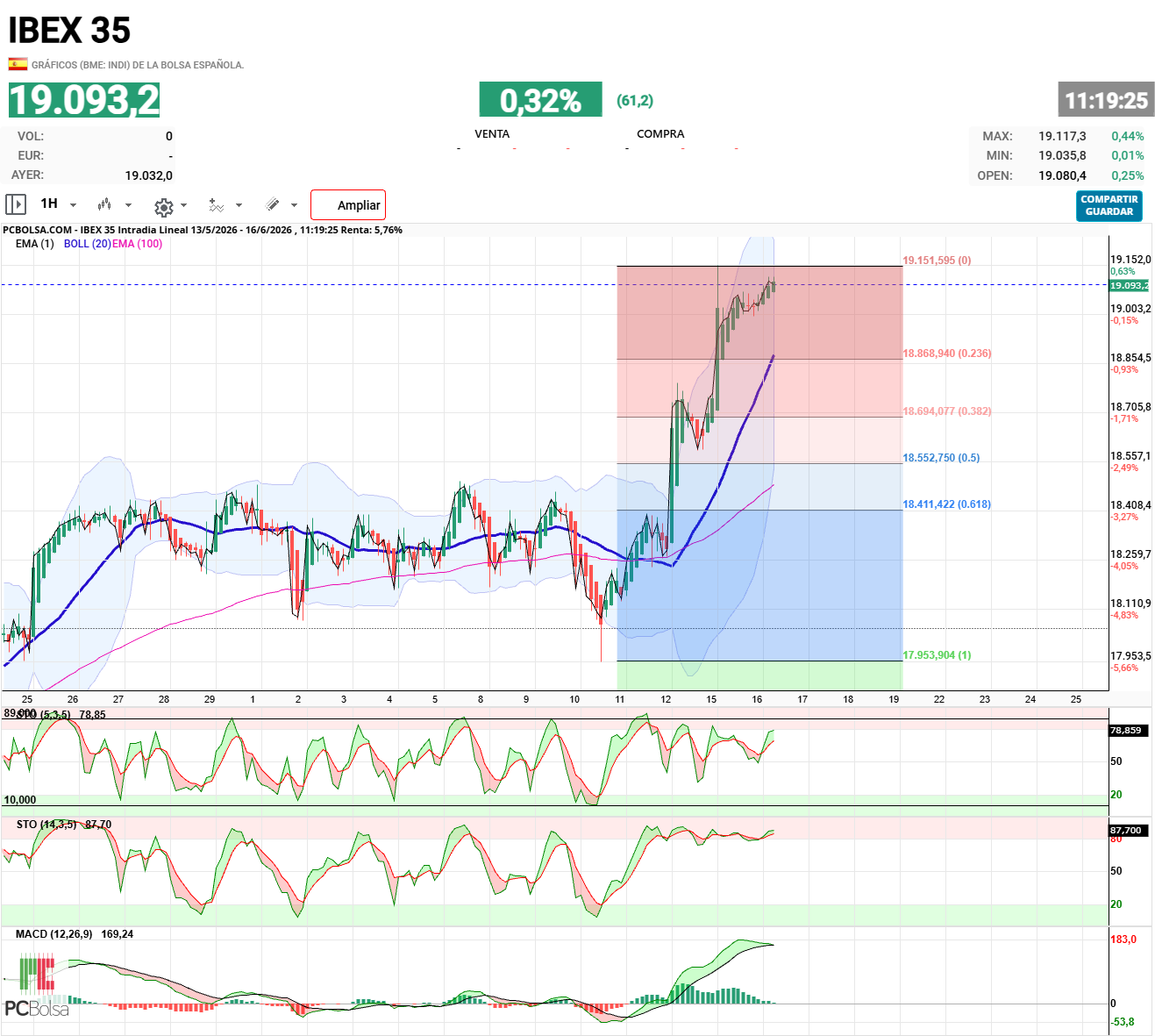
Task: Click the Compartir Guardar button
Action: [x=1109, y=206]
